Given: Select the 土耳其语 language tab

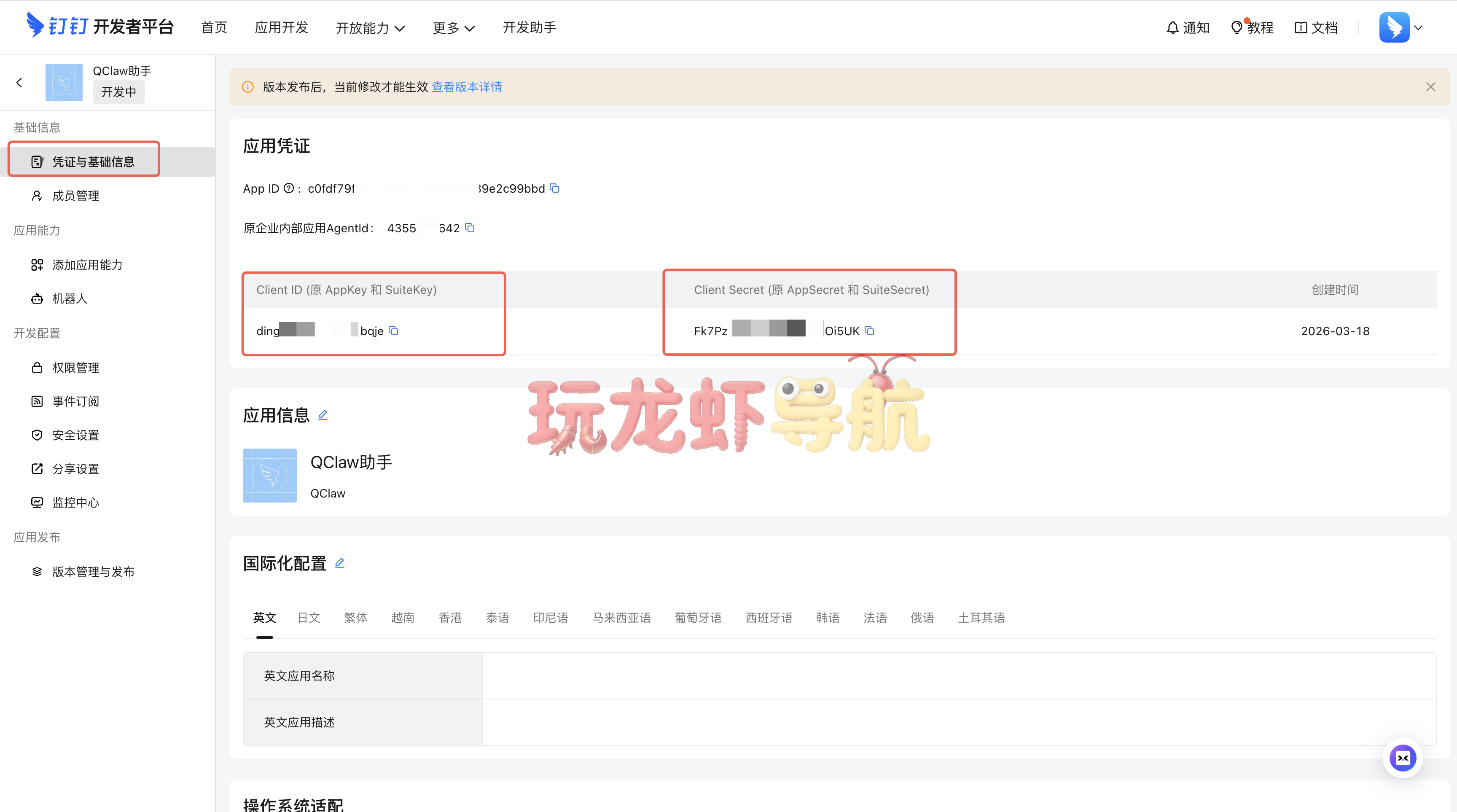Looking at the screenshot, I should click(x=981, y=618).
